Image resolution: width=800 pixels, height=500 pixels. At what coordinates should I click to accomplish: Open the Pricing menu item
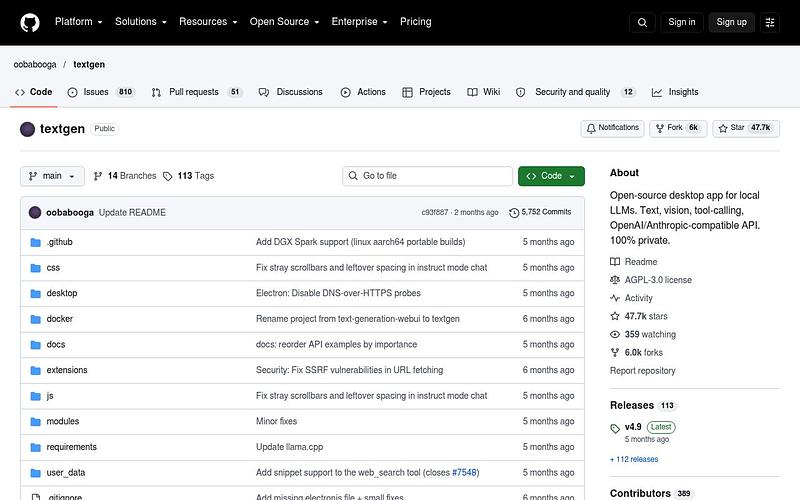coord(415,22)
